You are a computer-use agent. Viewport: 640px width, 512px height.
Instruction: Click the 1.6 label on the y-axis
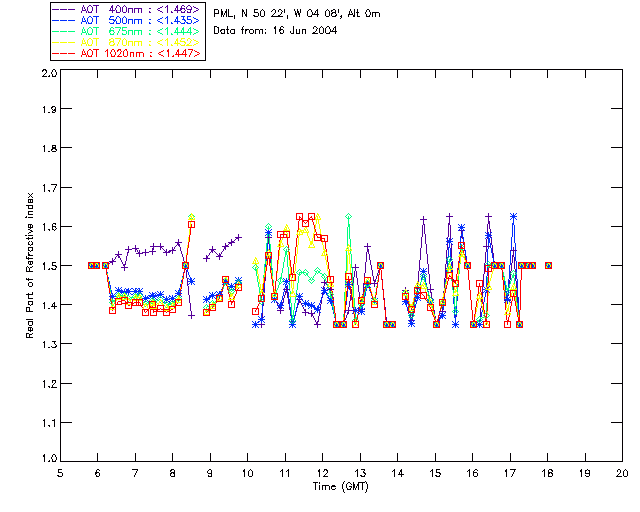click(x=49, y=227)
